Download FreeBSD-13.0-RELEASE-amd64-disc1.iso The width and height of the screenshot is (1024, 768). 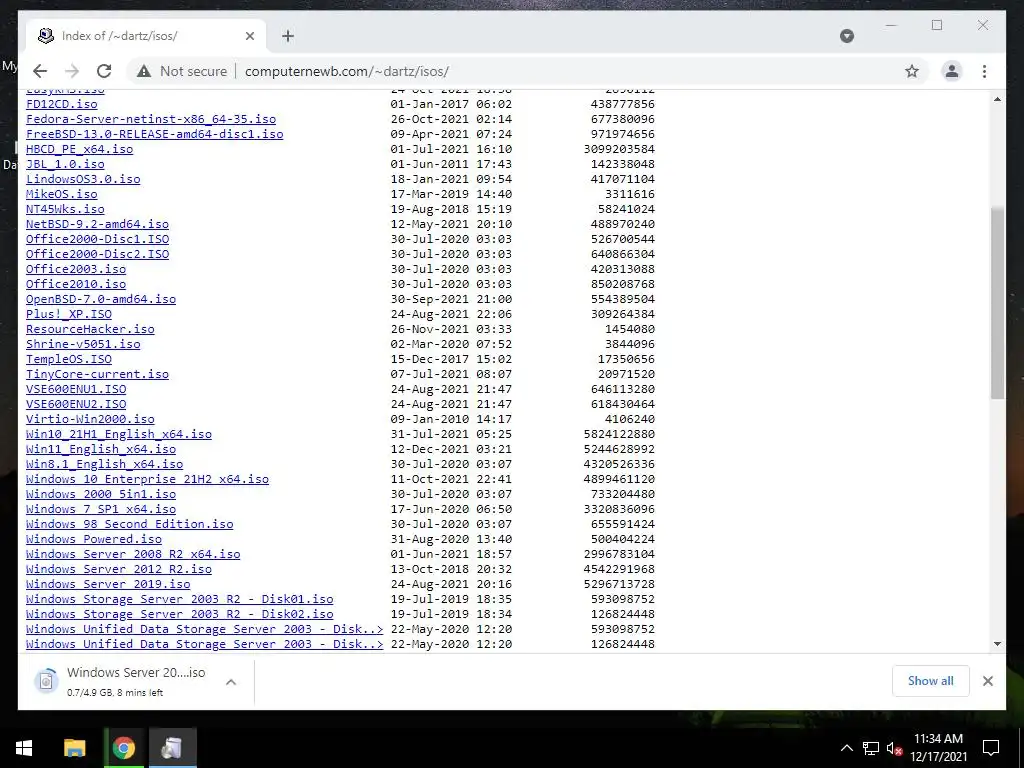pos(155,134)
